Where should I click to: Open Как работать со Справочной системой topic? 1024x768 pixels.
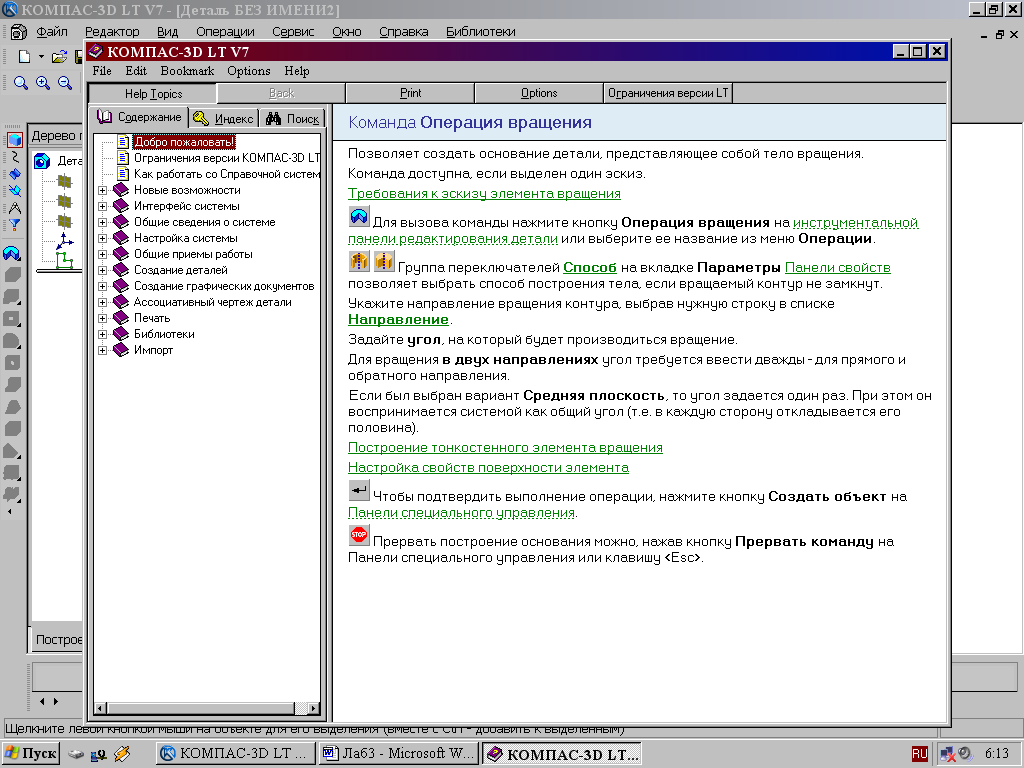tap(227, 174)
